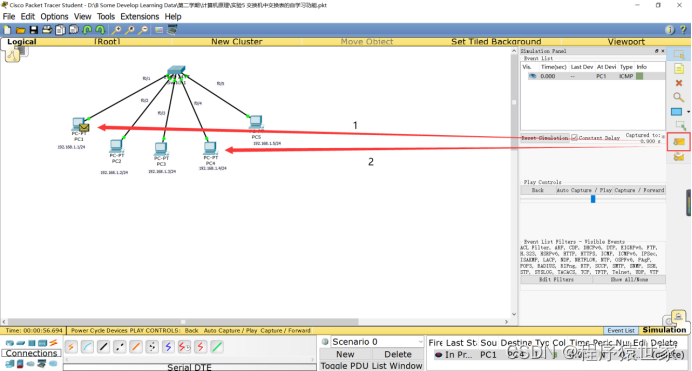Switch to the Simulation mode tab
692x371 pixels.
(664, 330)
